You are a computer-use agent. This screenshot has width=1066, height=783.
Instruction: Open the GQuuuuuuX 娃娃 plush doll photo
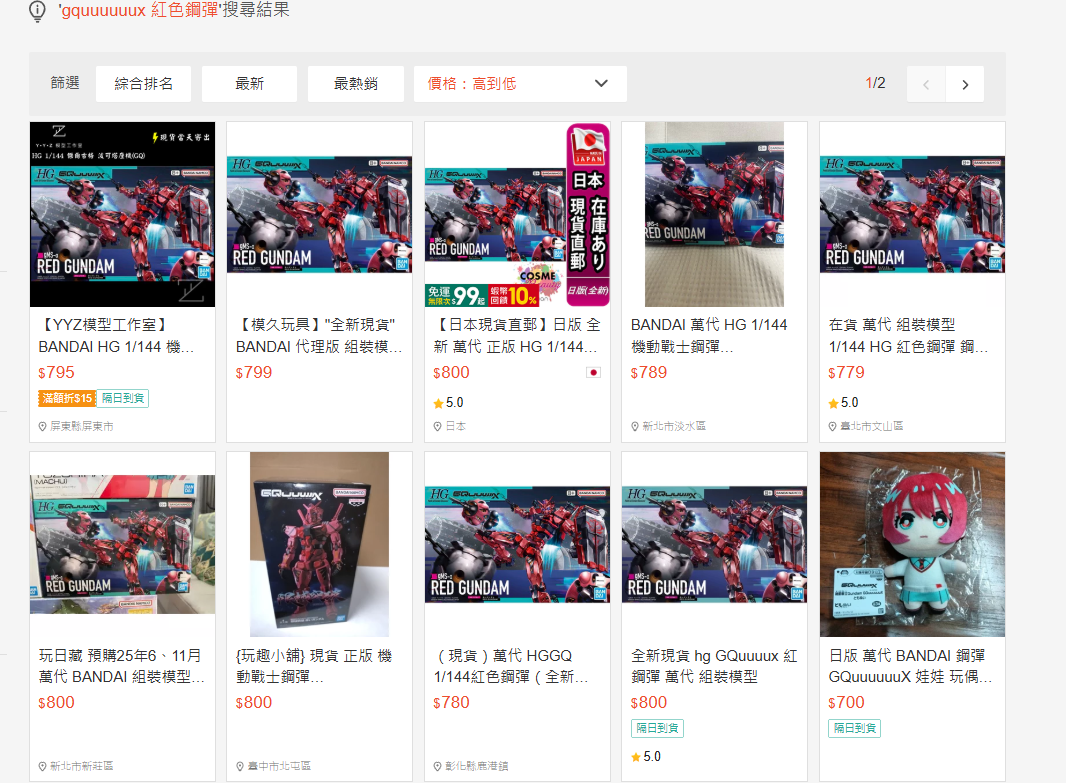pyautogui.click(x=912, y=544)
